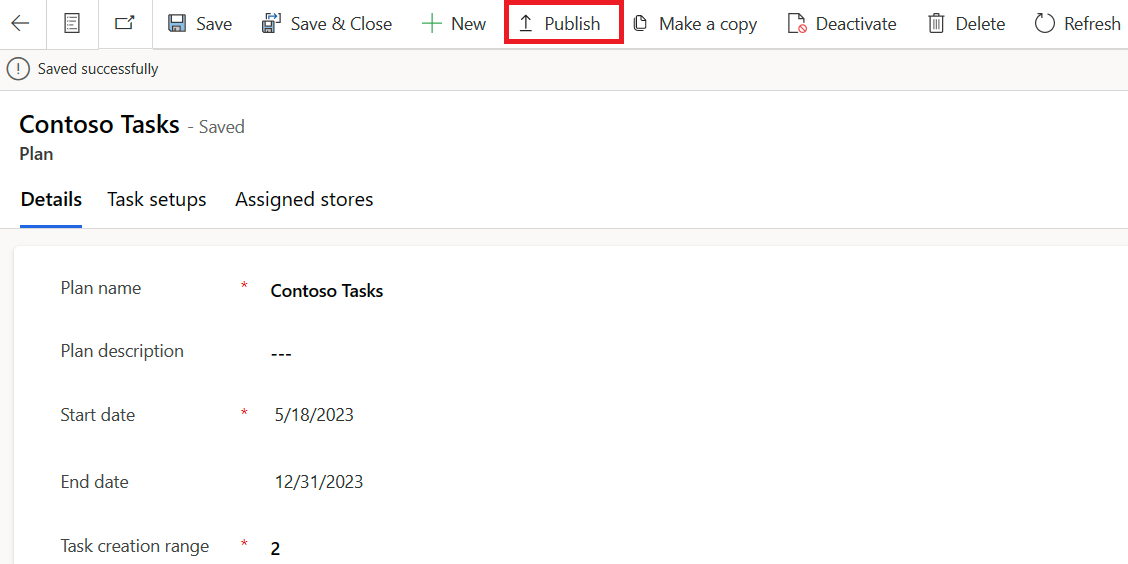Viewport: 1128px width, 564px height.
Task: Edit the Plan name field Contoso Tasks
Action: click(327, 291)
